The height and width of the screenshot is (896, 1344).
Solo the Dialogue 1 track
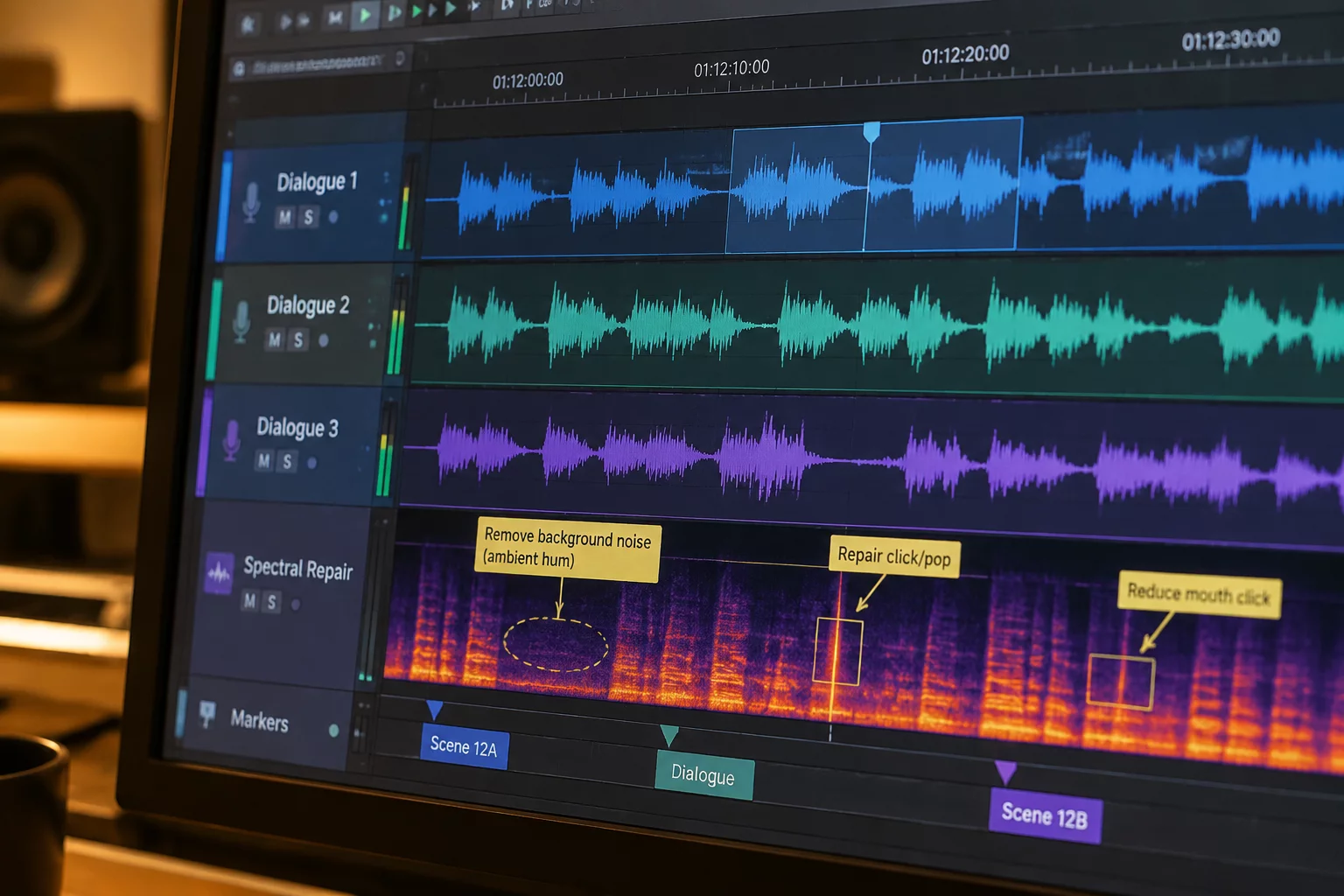coord(308,217)
